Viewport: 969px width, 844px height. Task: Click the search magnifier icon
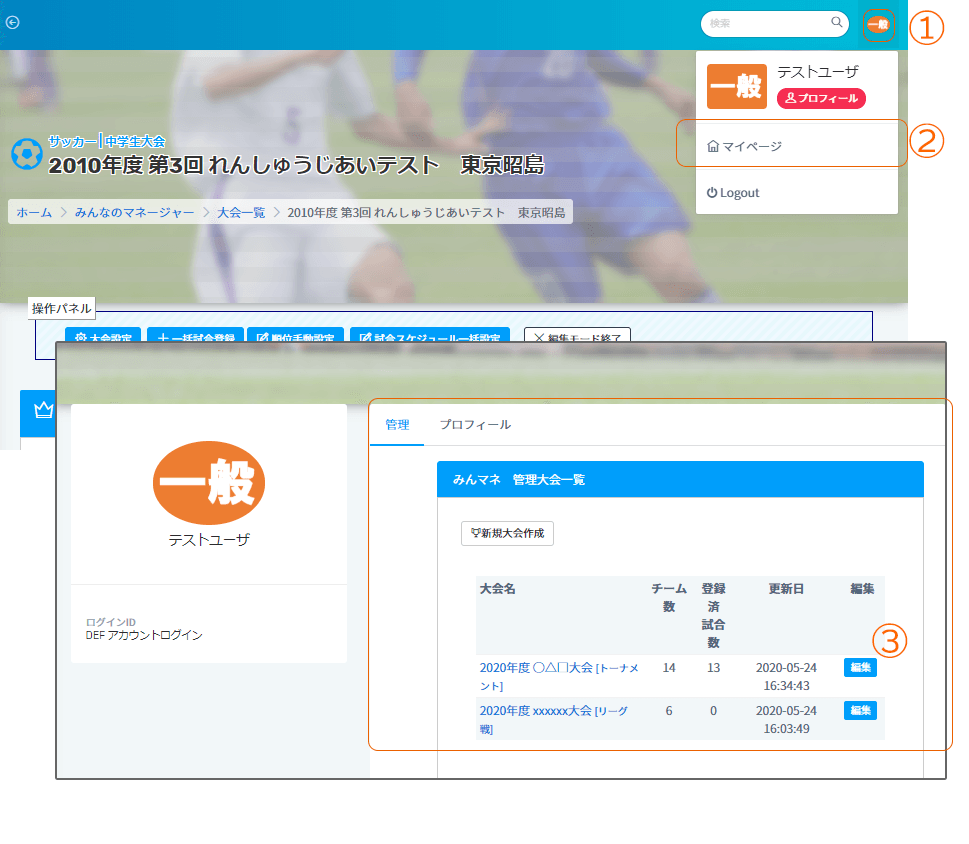coord(836,22)
